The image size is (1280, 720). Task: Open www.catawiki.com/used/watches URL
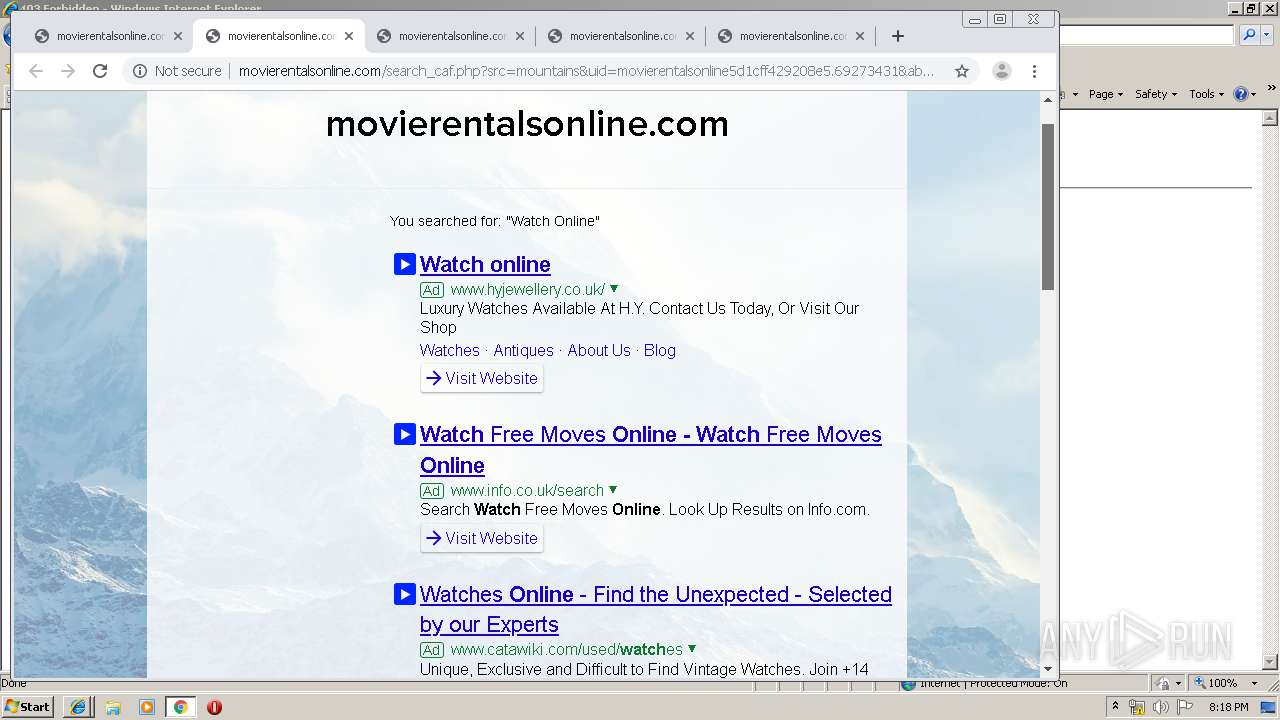(x=566, y=649)
